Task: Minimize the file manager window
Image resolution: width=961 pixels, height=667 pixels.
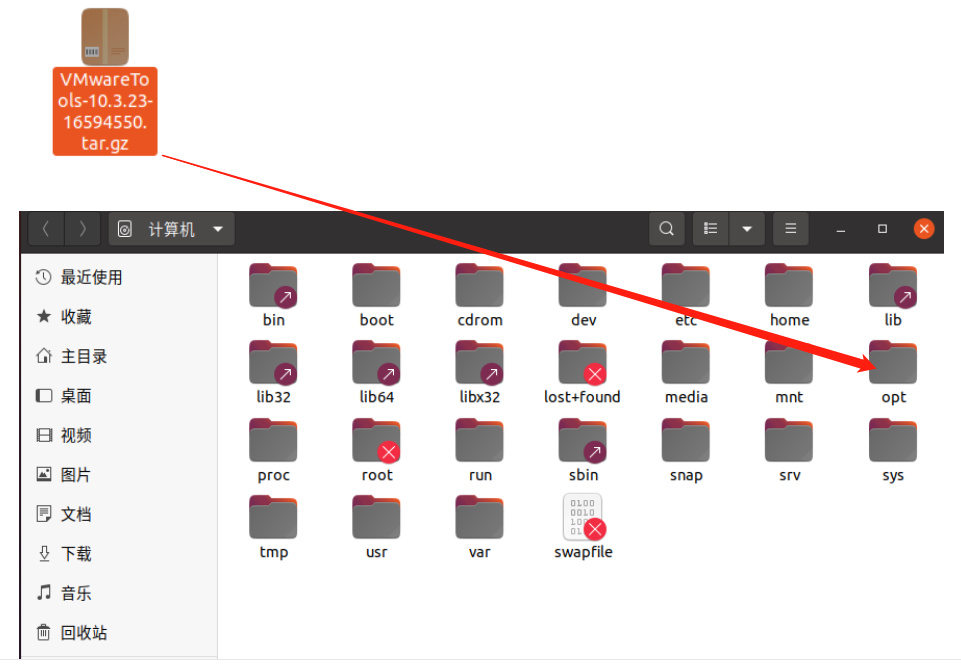Action: pyautogui.click(x=841, y=229)
